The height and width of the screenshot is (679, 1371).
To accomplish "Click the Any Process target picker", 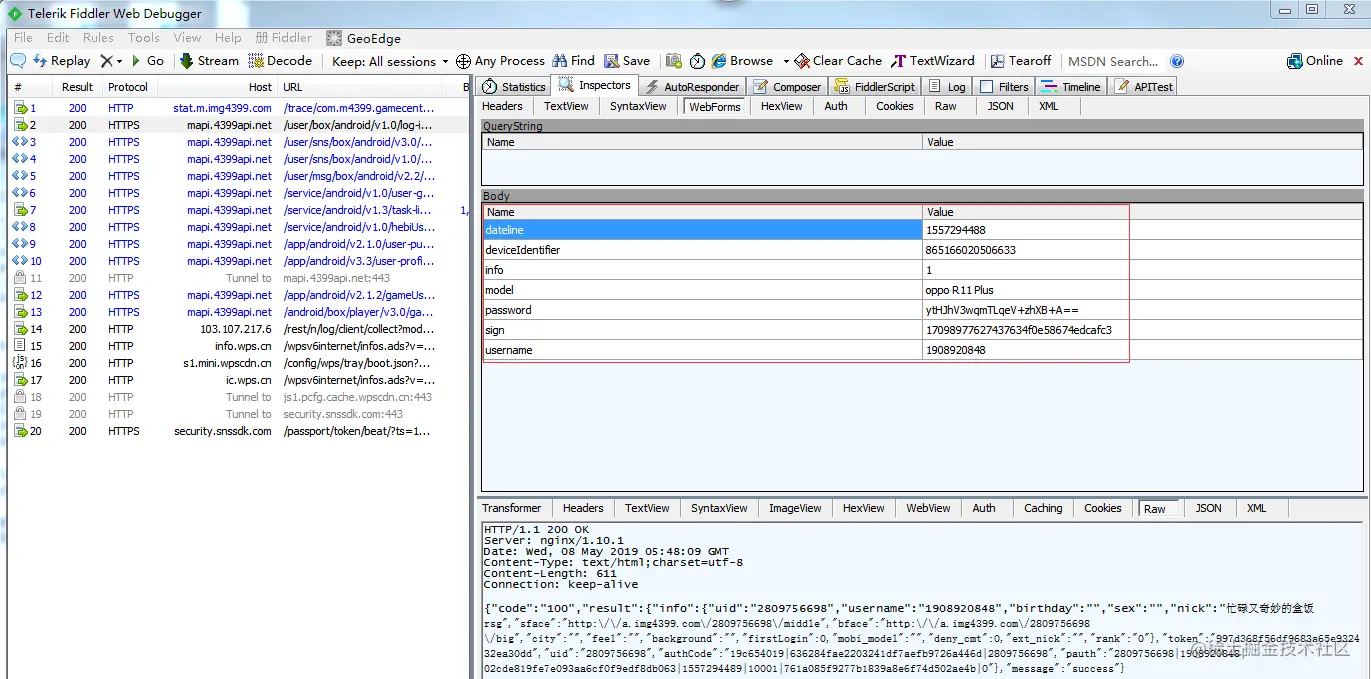I will click(x=500, y=61).
